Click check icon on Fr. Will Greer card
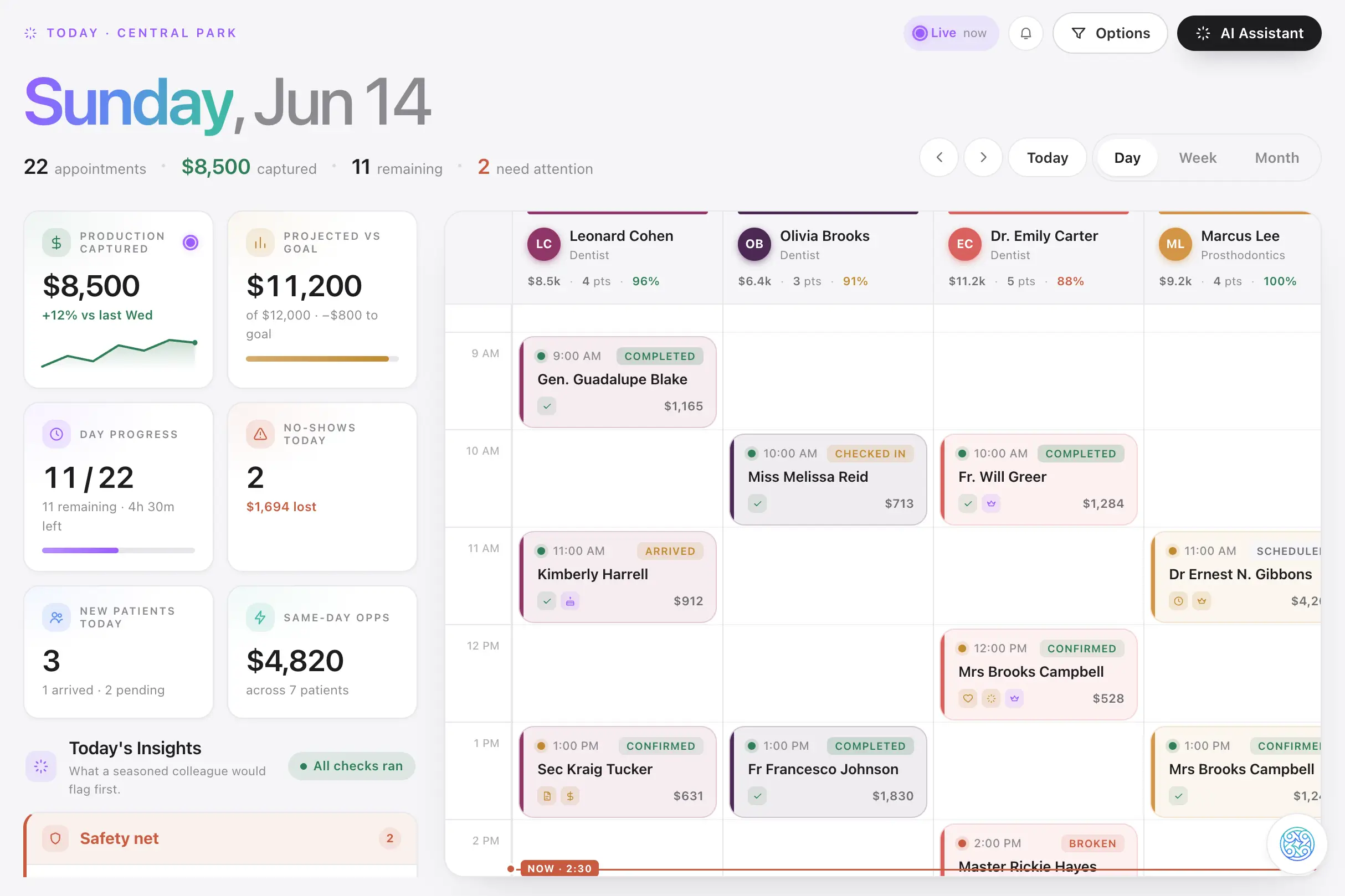The image size is (1345, 896). pyautogui.click(x=967, y=503)
